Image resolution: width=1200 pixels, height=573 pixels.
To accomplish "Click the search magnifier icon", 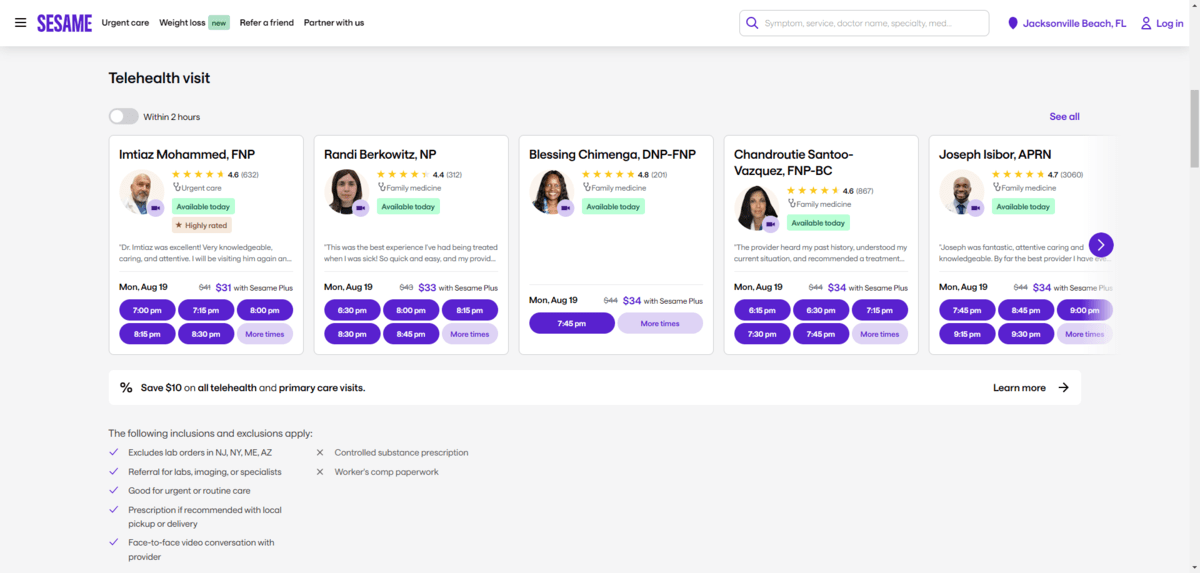I will pyautogui.click(x=752, y=23).
